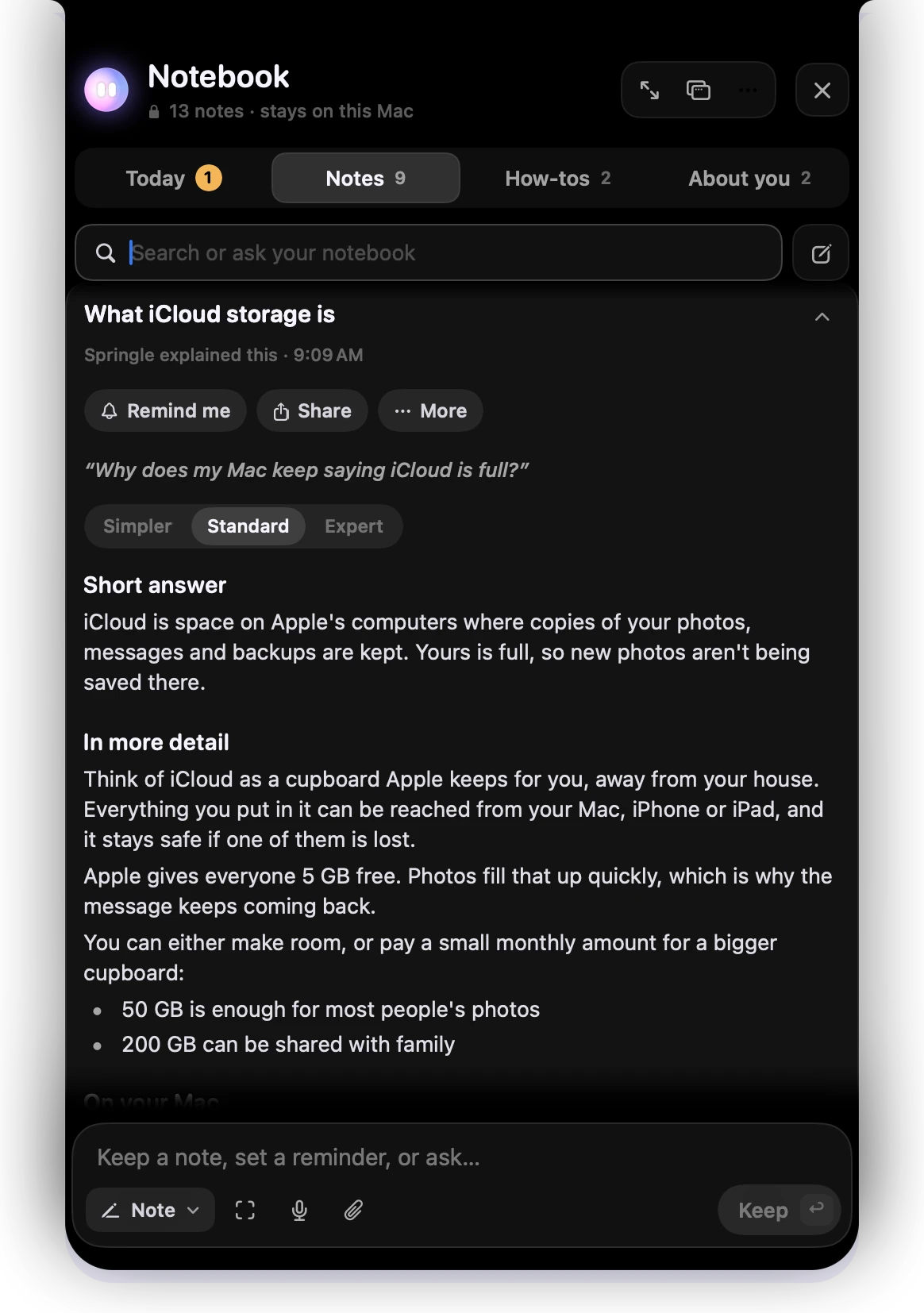Click the Remind me button
Screen dimensions: 924x1313
[165, 410]
